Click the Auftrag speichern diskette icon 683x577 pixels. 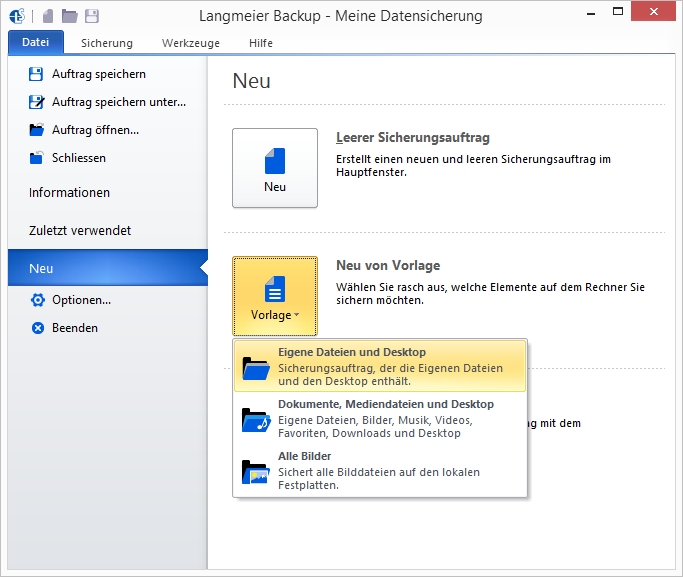click(x=36, y=74)
